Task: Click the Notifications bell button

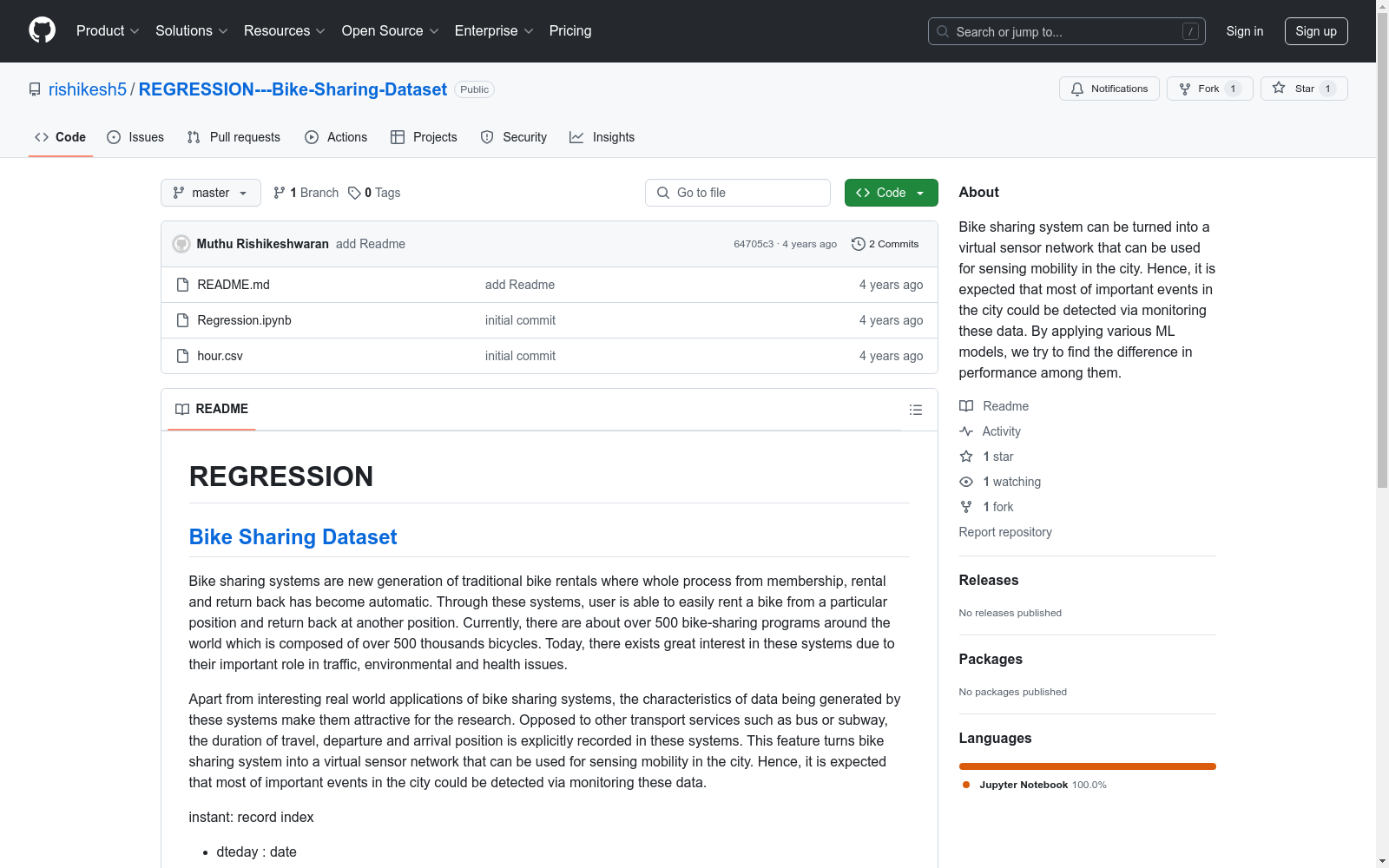Action: 1109,89
